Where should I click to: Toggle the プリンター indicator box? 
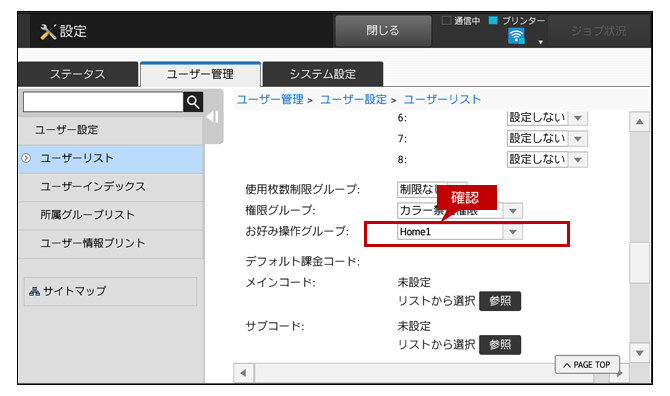493,21
